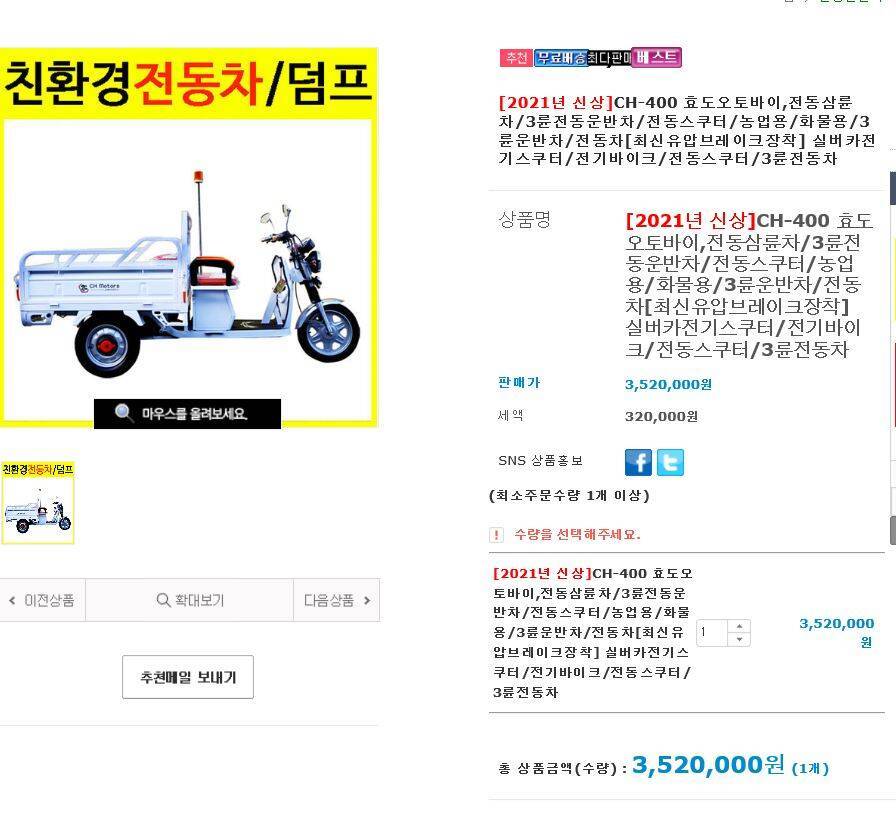Click the product title heading link

tap(686, 130)
